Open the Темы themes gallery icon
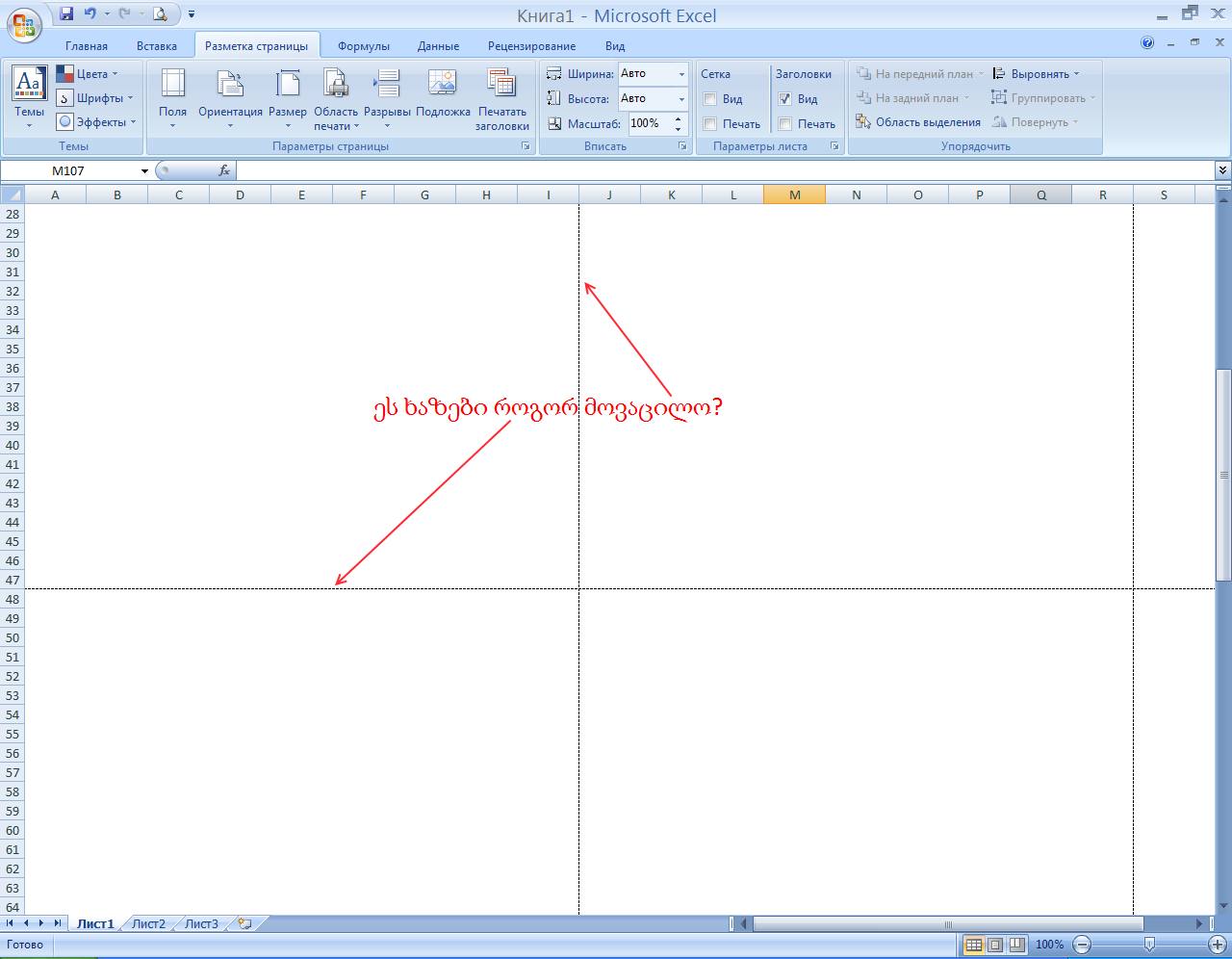 [x=29, y=85]
